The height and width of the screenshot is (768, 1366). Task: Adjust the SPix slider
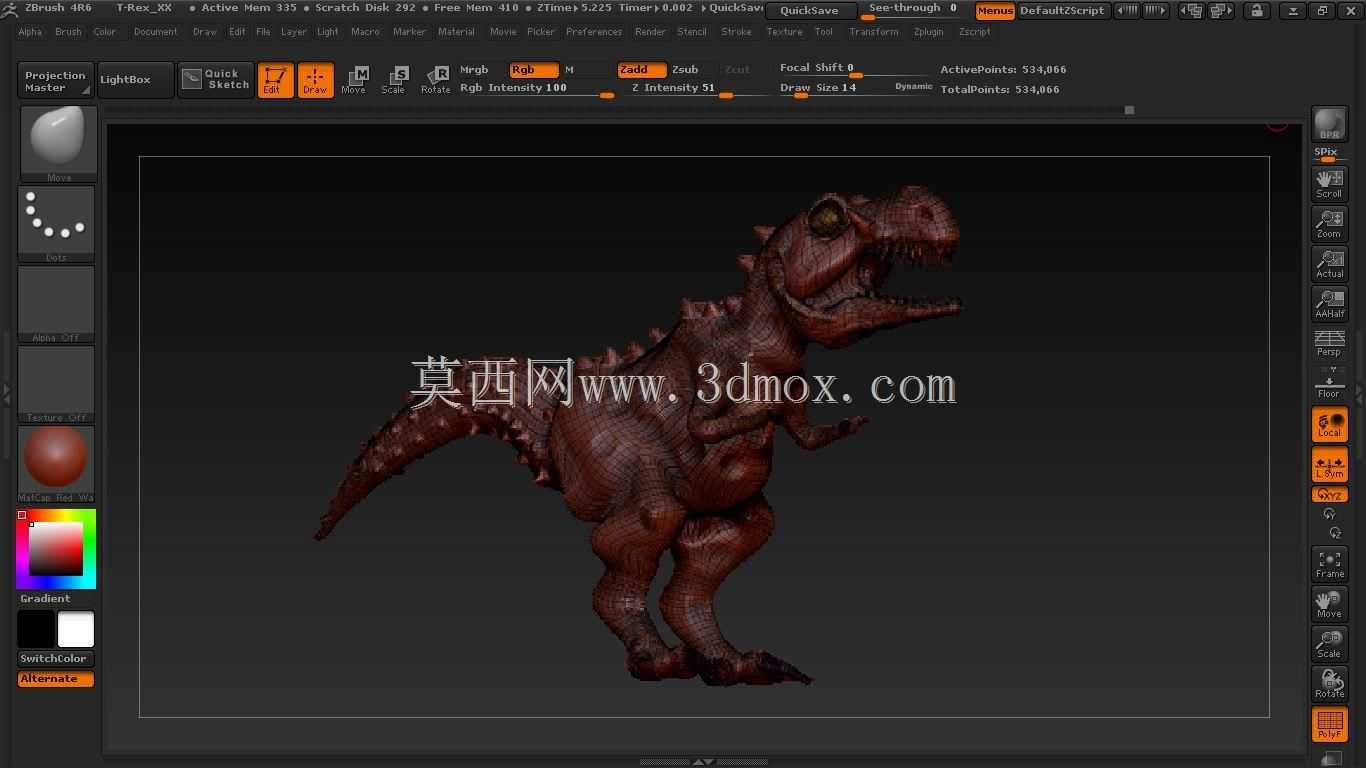(x=1329, y=154)
